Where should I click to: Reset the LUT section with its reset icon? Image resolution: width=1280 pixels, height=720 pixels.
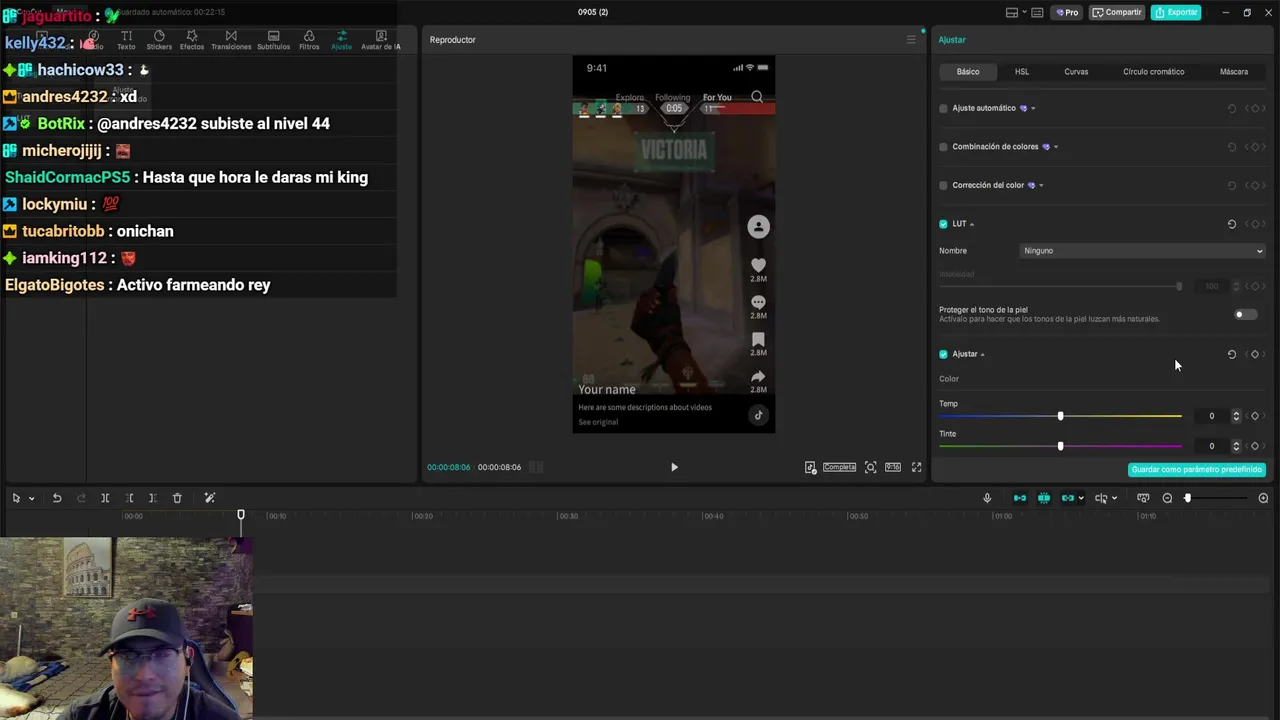click(x=1232, y=224)
